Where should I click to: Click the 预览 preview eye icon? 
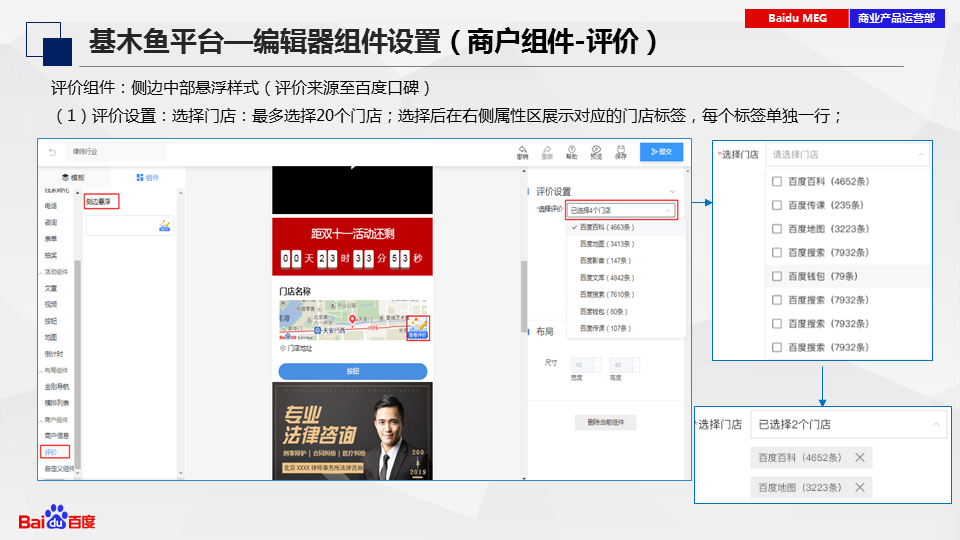[596, 152]
